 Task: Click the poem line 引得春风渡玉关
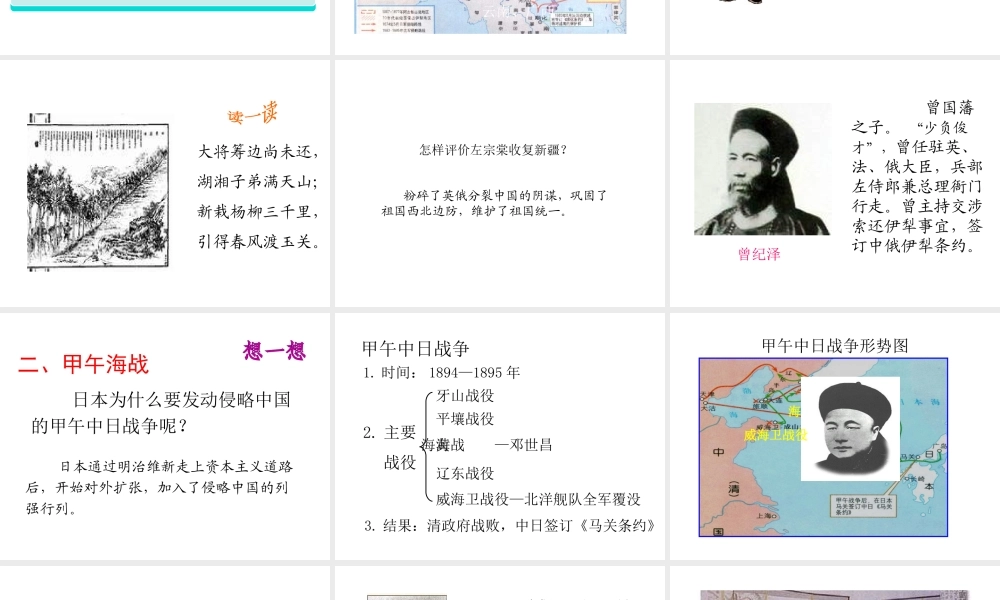[258, 242]
